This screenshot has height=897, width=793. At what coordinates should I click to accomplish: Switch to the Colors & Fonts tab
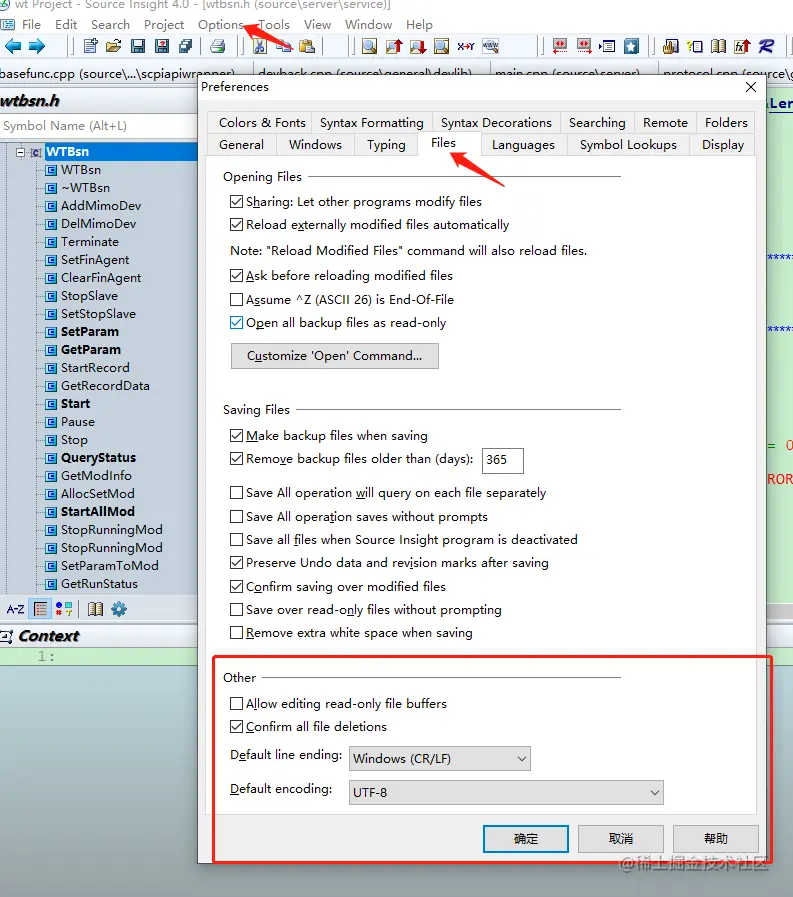point(262,122)
